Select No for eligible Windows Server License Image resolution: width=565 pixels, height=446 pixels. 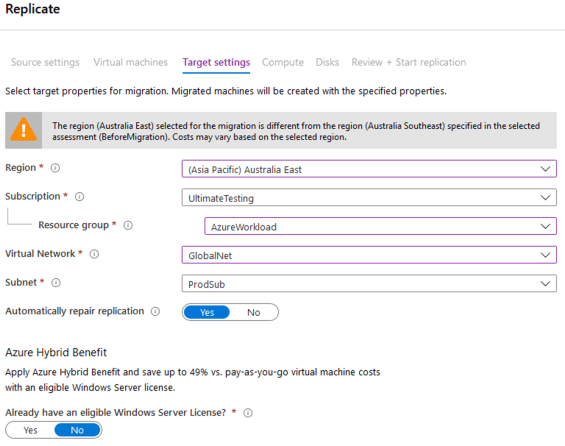click(77, 430)
